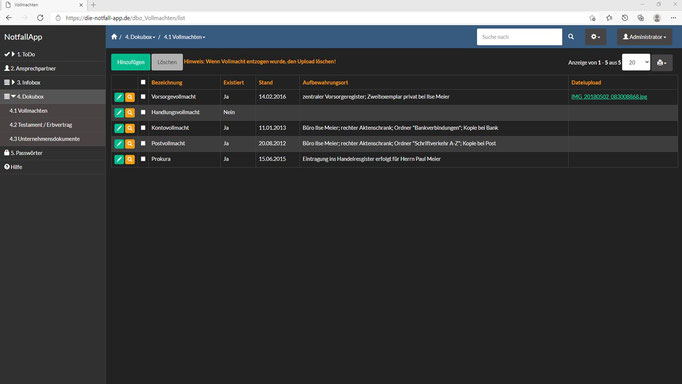Reload the page with browser refresh icon
682x384 pixels.
(40, 18)
